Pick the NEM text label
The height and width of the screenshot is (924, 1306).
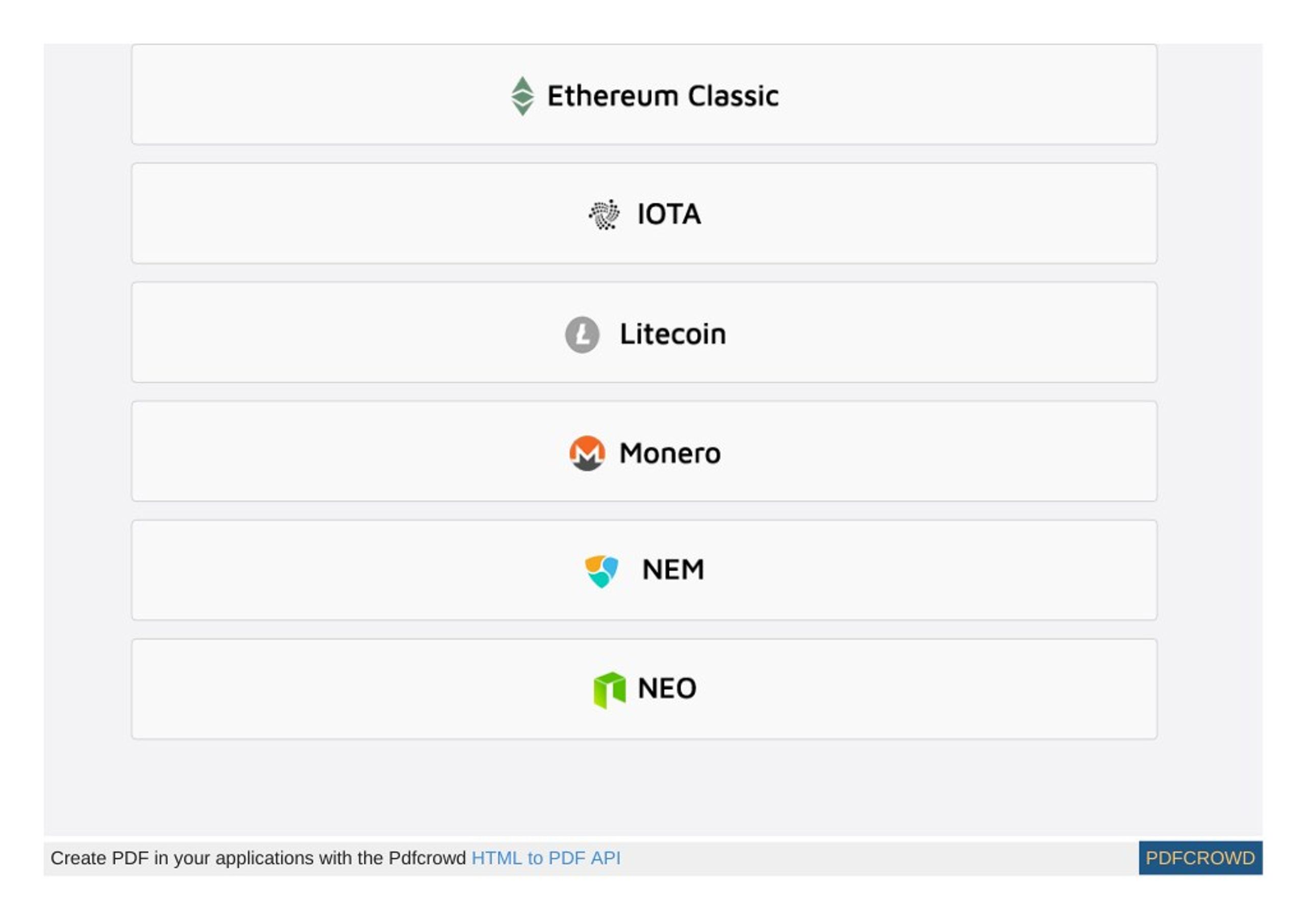point(673,570)
